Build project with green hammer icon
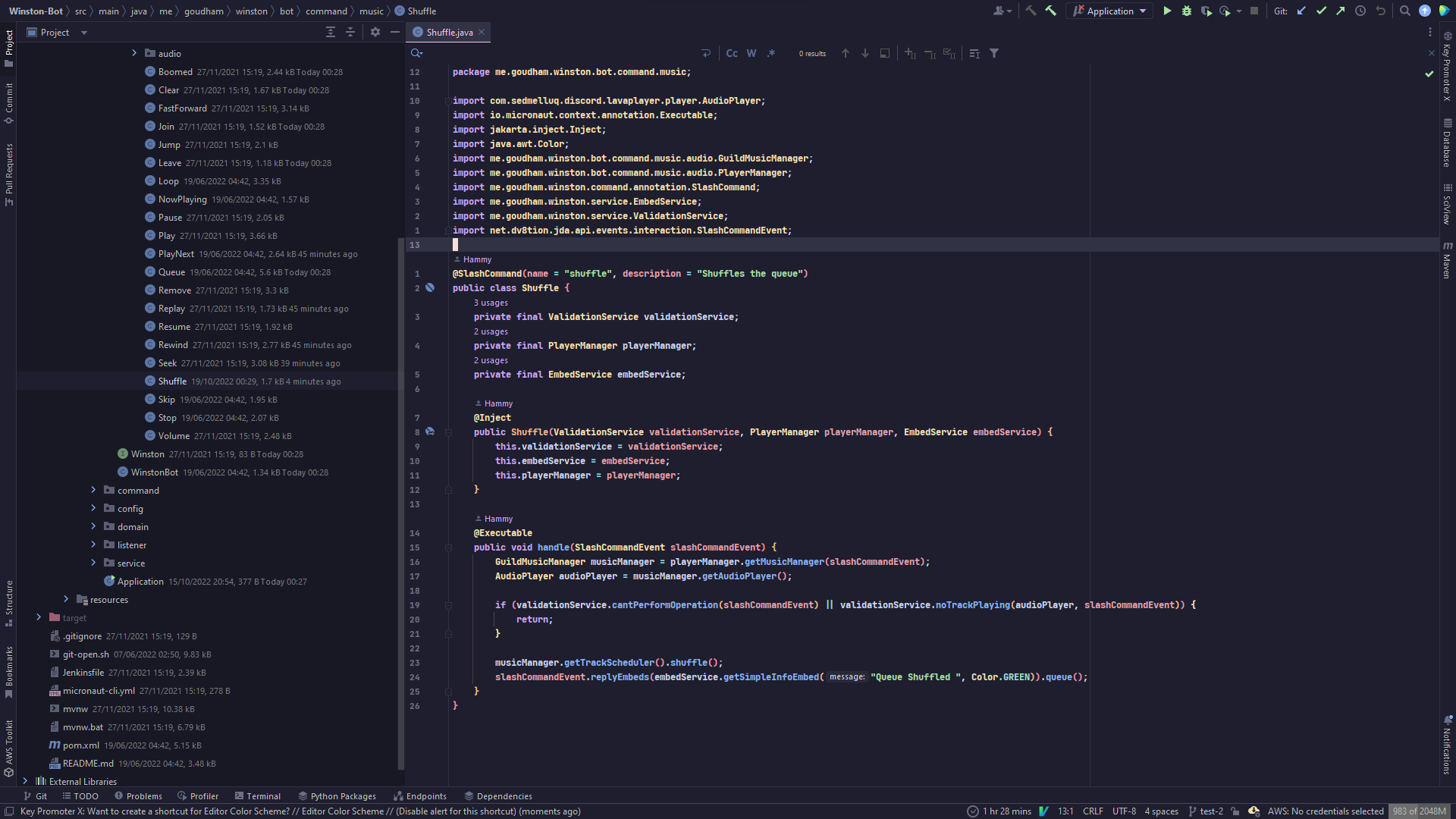Viewport: 1456px width, 819px height. 1050,11
